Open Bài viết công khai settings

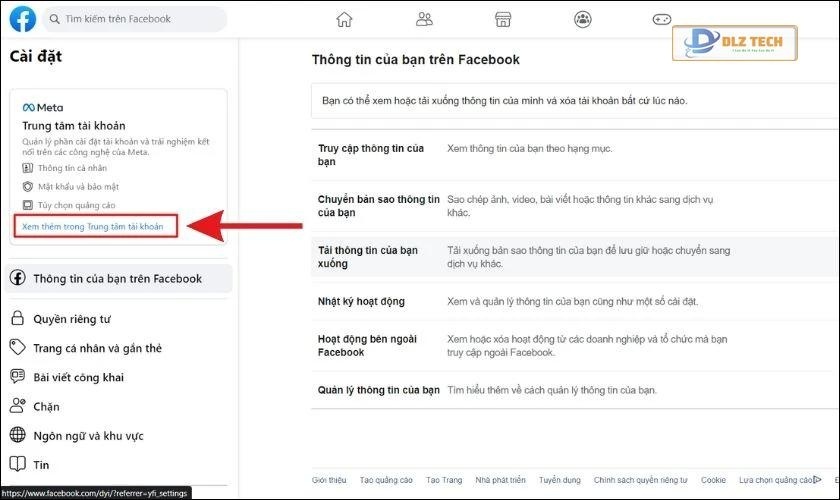pos(78,377)
